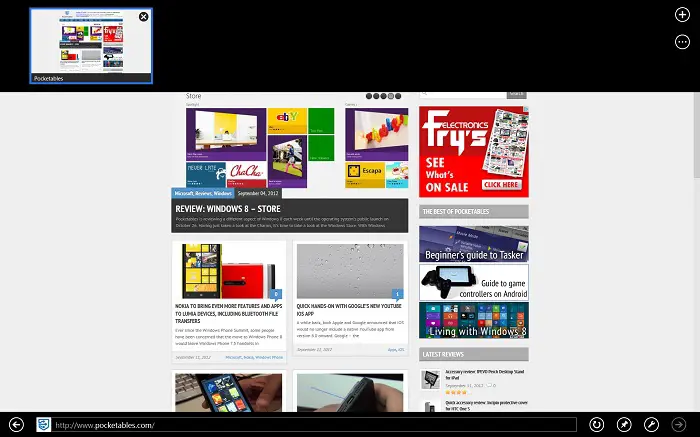This screenshot has height=437, width=700.
Task: Click the 'Apple, iOS' tags link
Action: (396, 350)
